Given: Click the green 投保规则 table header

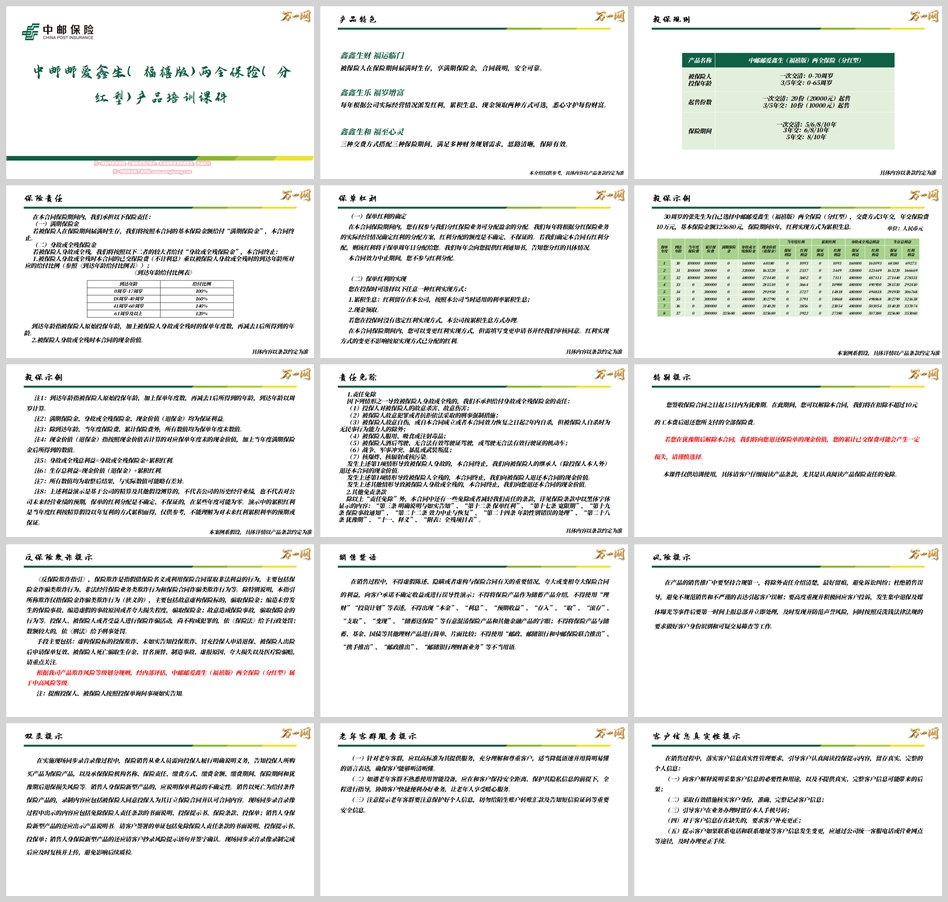Looking at the screenshot, I should click(788, 61).
